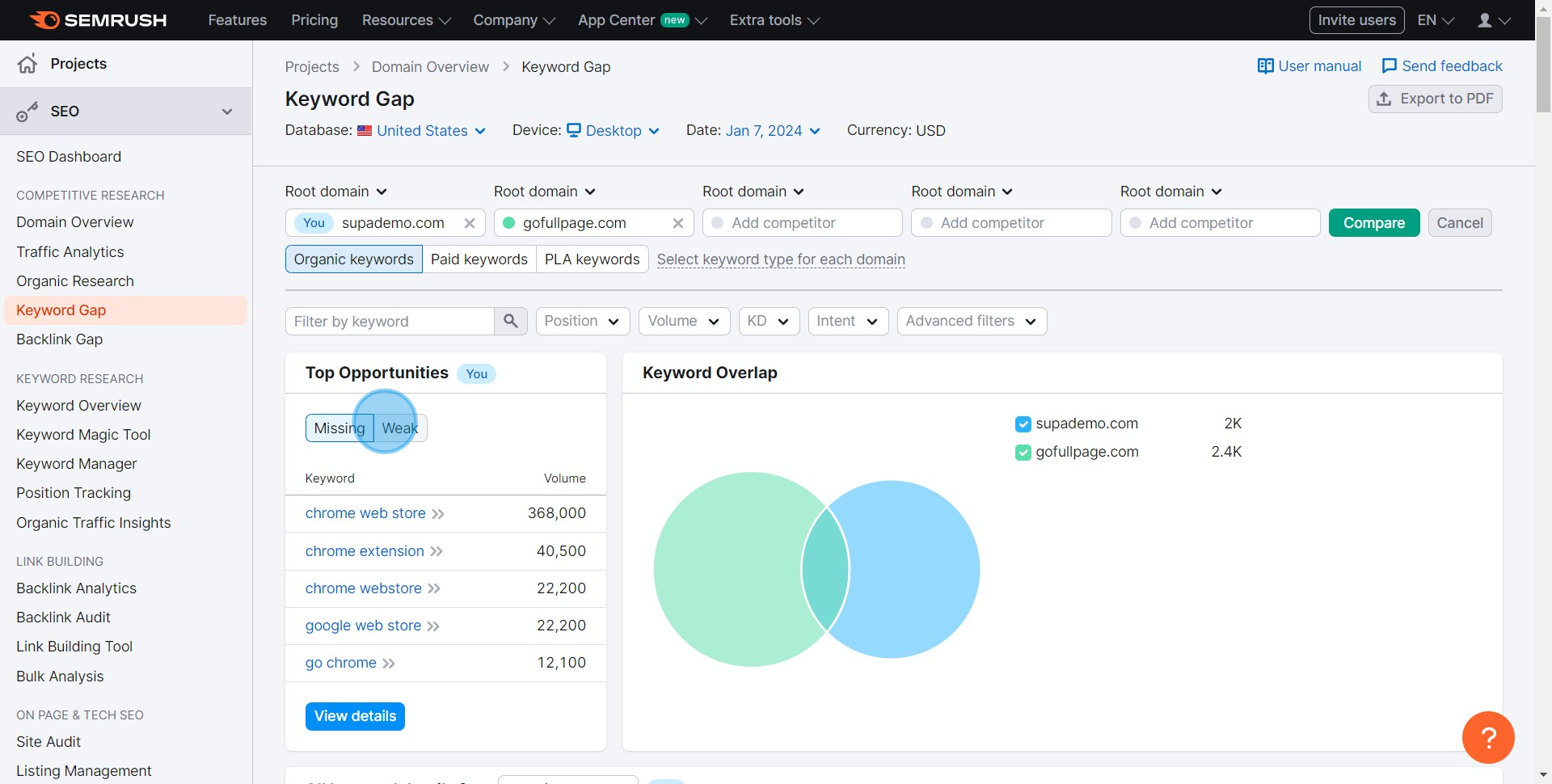Screen dimensions: 1552x784
Task: Uncheck the gofullpage.com overlap checkbox
Action: click(x=1023, y=453)
